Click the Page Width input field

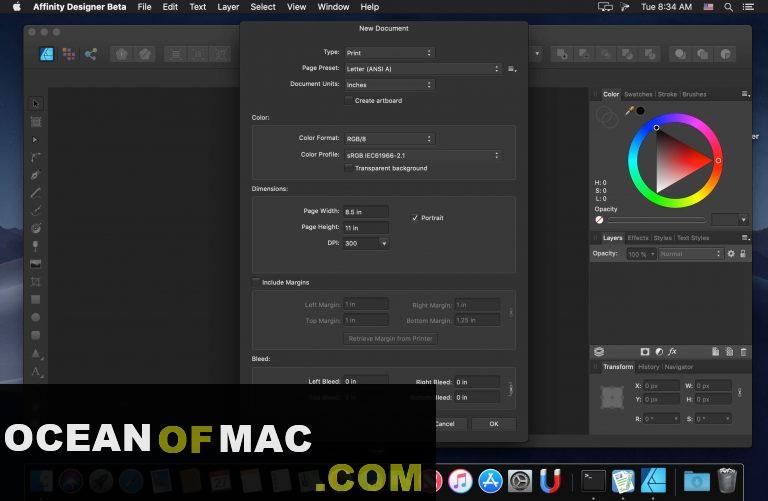(x=366, y=212)
